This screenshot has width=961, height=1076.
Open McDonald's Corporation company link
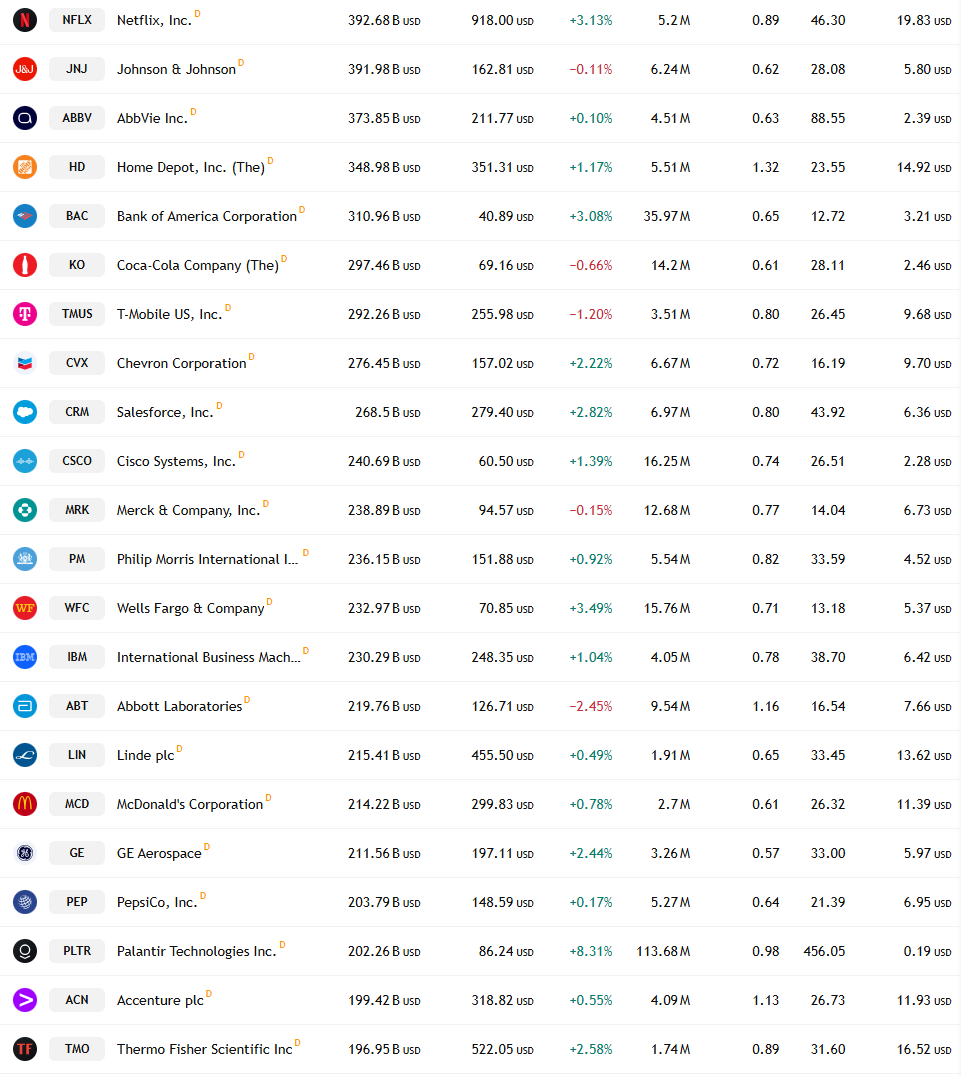[189, 804]
